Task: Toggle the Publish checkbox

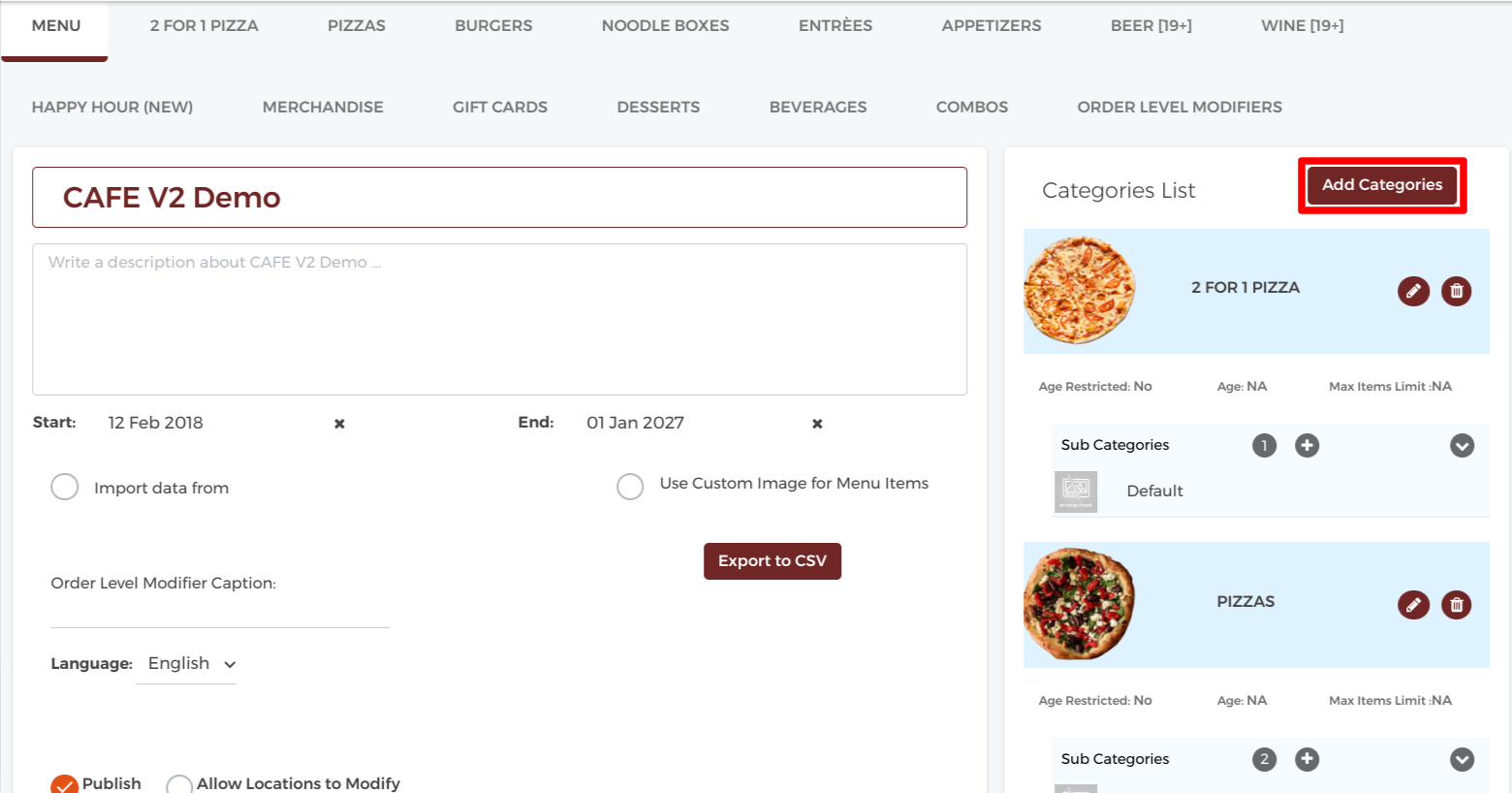Action: pyautogui.click(x=65, y=785)
